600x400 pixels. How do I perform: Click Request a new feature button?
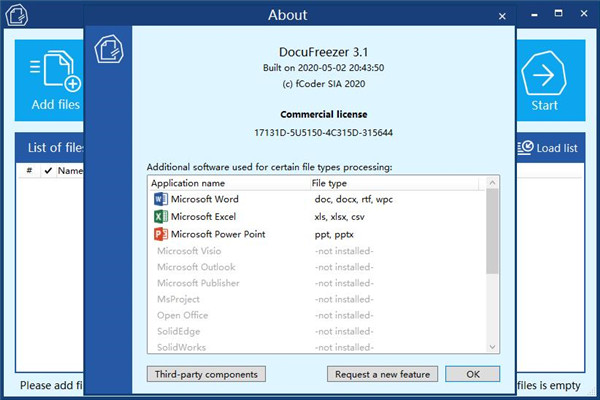click(382, 374)
